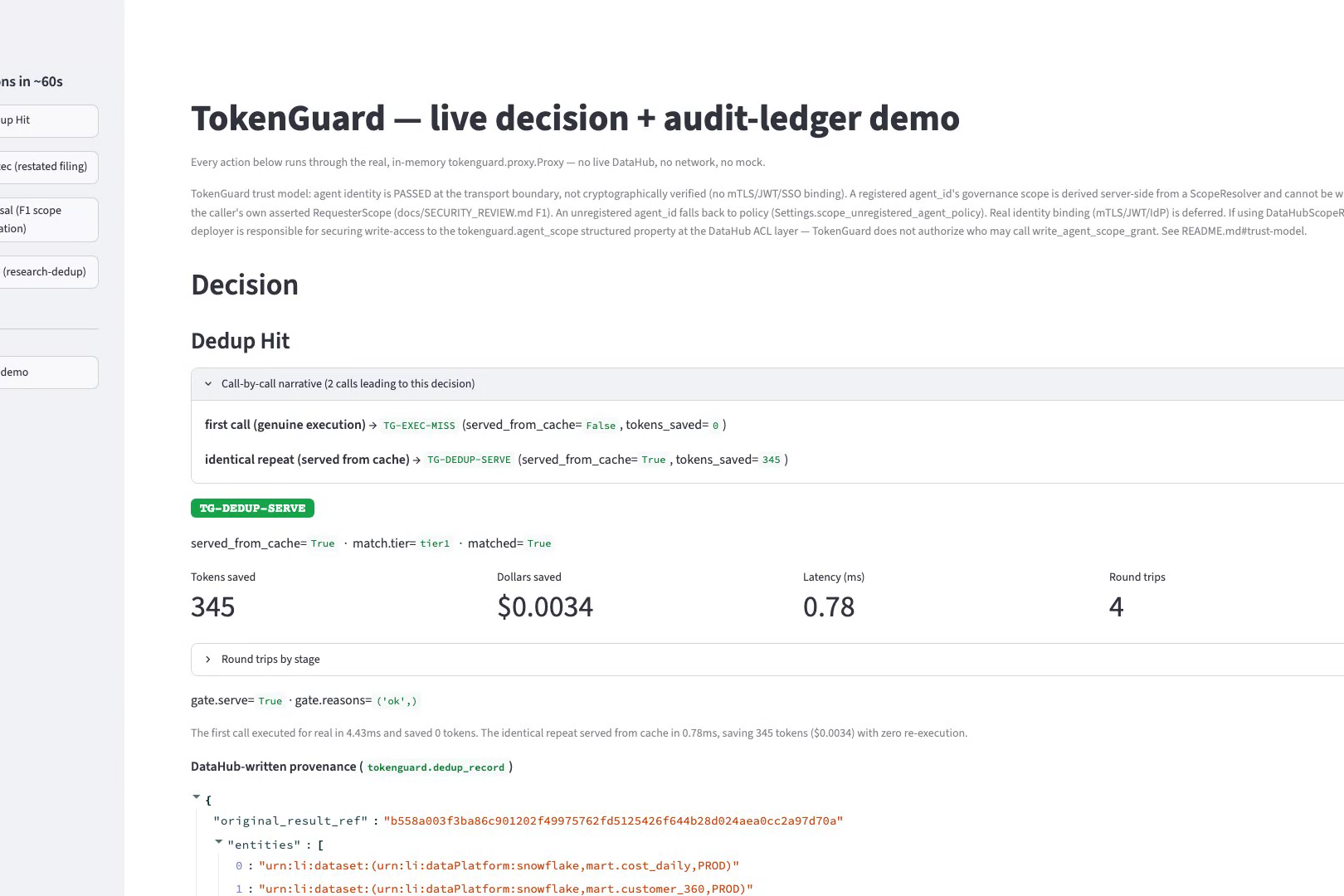The width and height of the screenshot is (1344, 896).
Task: Click the "first call executed for real" summary caption
Action: click(579, 733)
